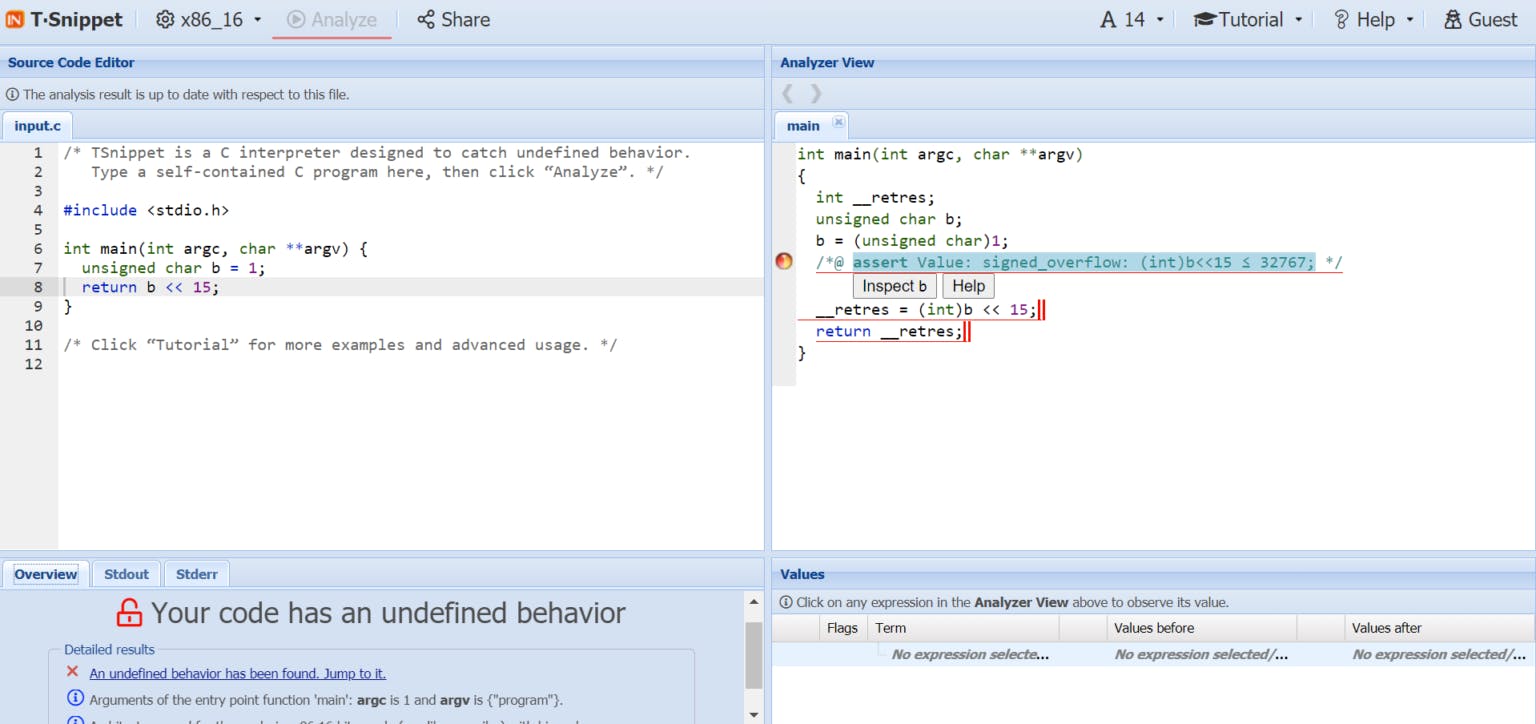Click the info icon in analysis status bar
1536x724 pixels.
(x=12, y=94)
